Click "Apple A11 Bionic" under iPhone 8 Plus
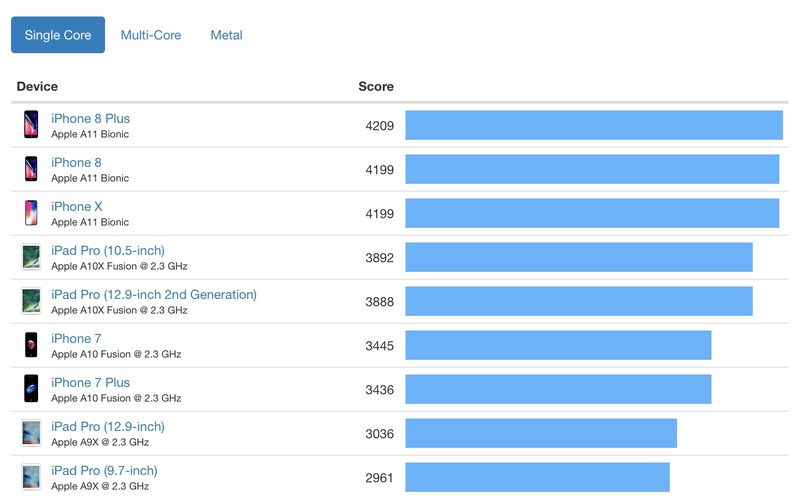This screenshot has width=800, height=496. (x=90, y=134)
